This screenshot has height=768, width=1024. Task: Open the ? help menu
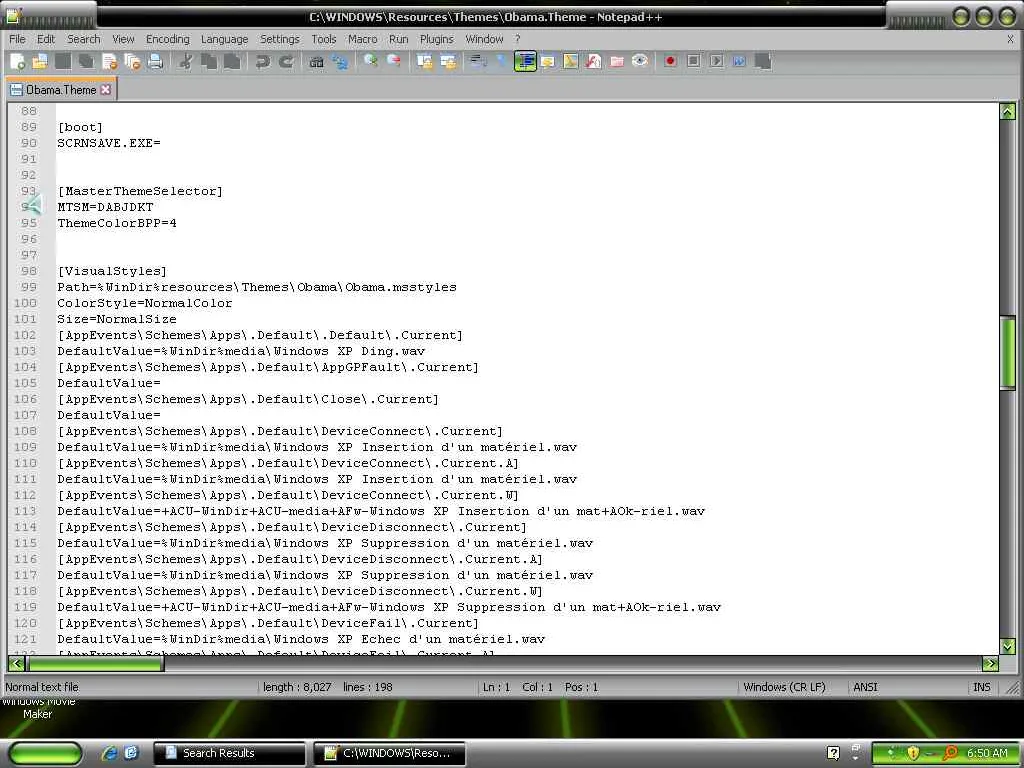coord(517,39)
